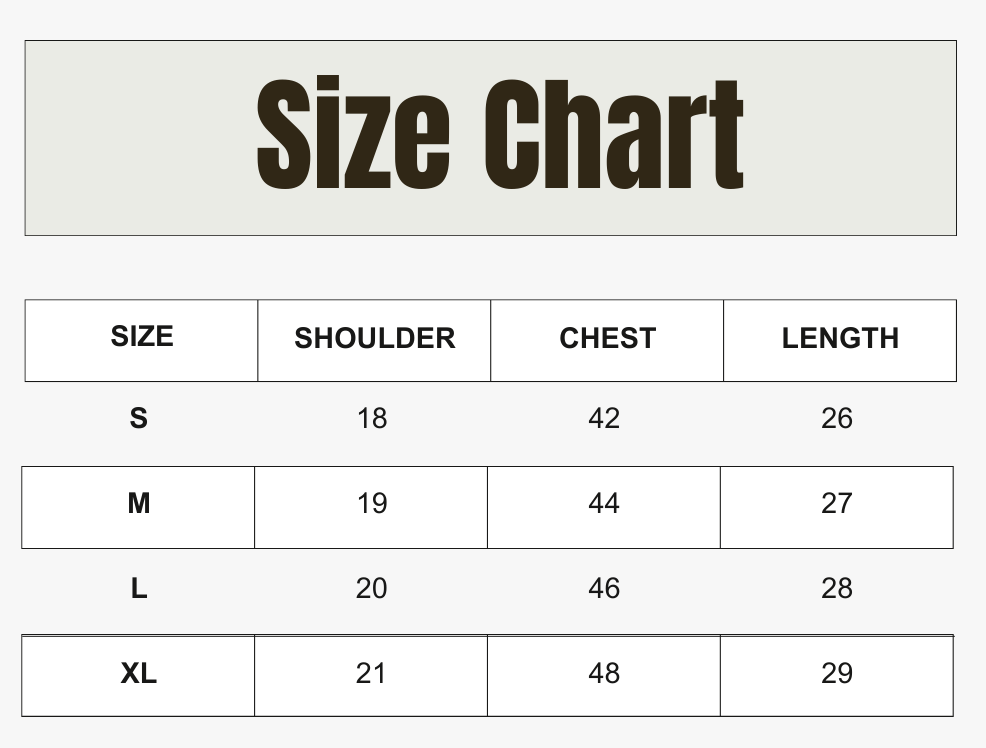Click the S size row label
This screenshot has width=986, height=748.
click(x=138, y=419)
